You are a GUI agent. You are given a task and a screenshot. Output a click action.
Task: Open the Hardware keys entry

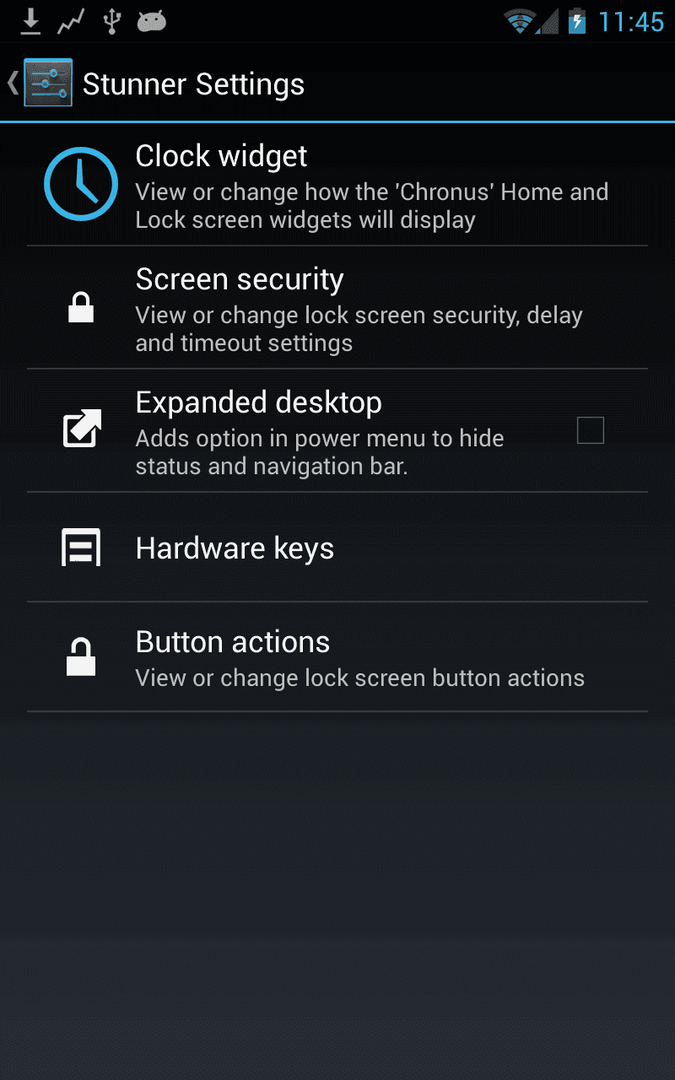point(338,547)
